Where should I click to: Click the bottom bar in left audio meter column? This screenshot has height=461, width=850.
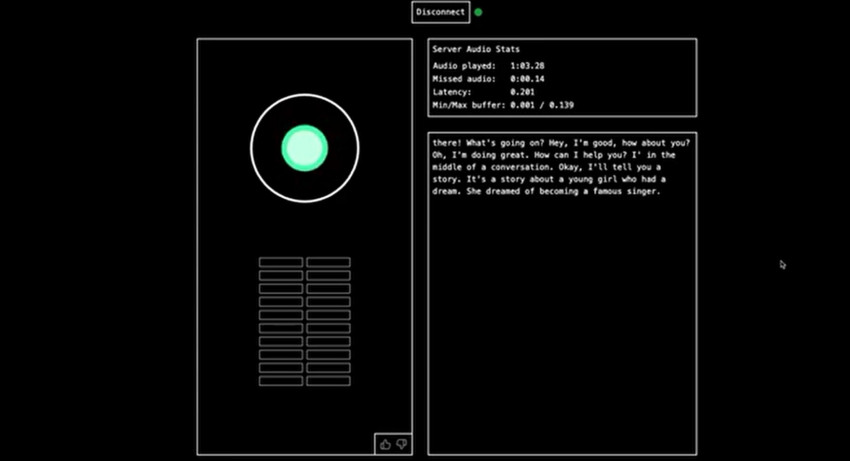pyautogui.click(x=281, y=381)
